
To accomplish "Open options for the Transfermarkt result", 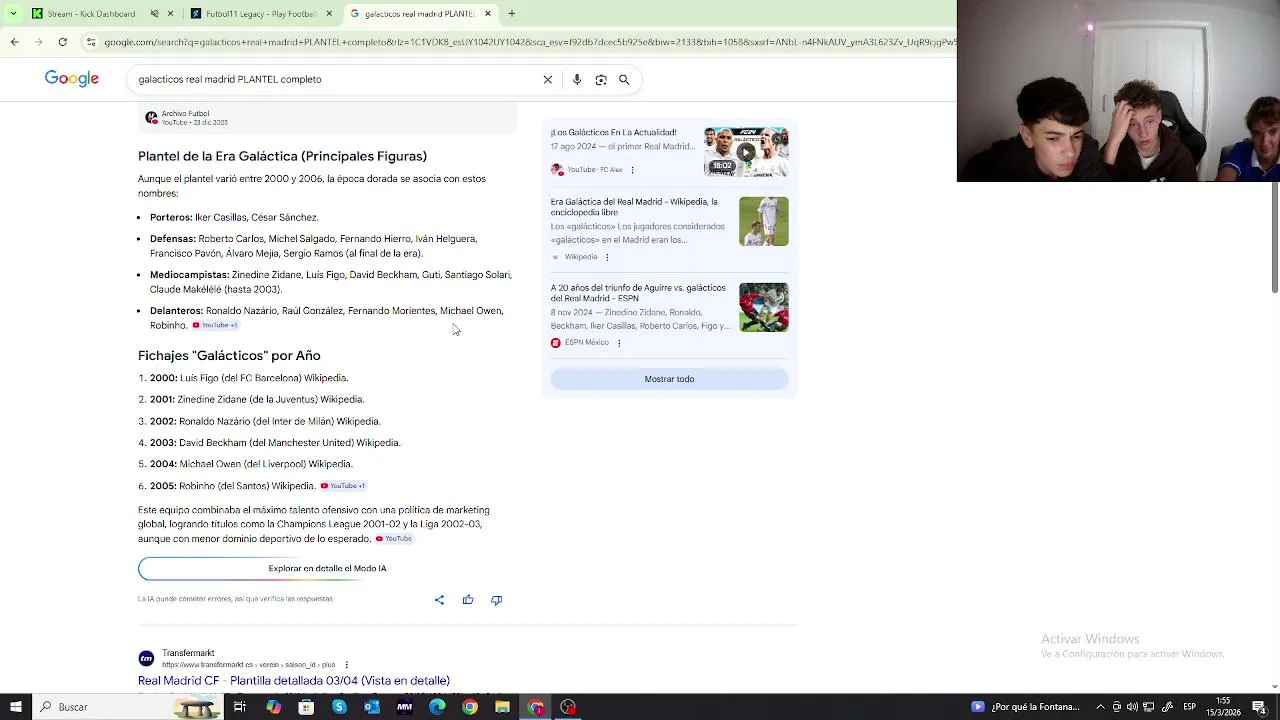I will coord(347,665).
